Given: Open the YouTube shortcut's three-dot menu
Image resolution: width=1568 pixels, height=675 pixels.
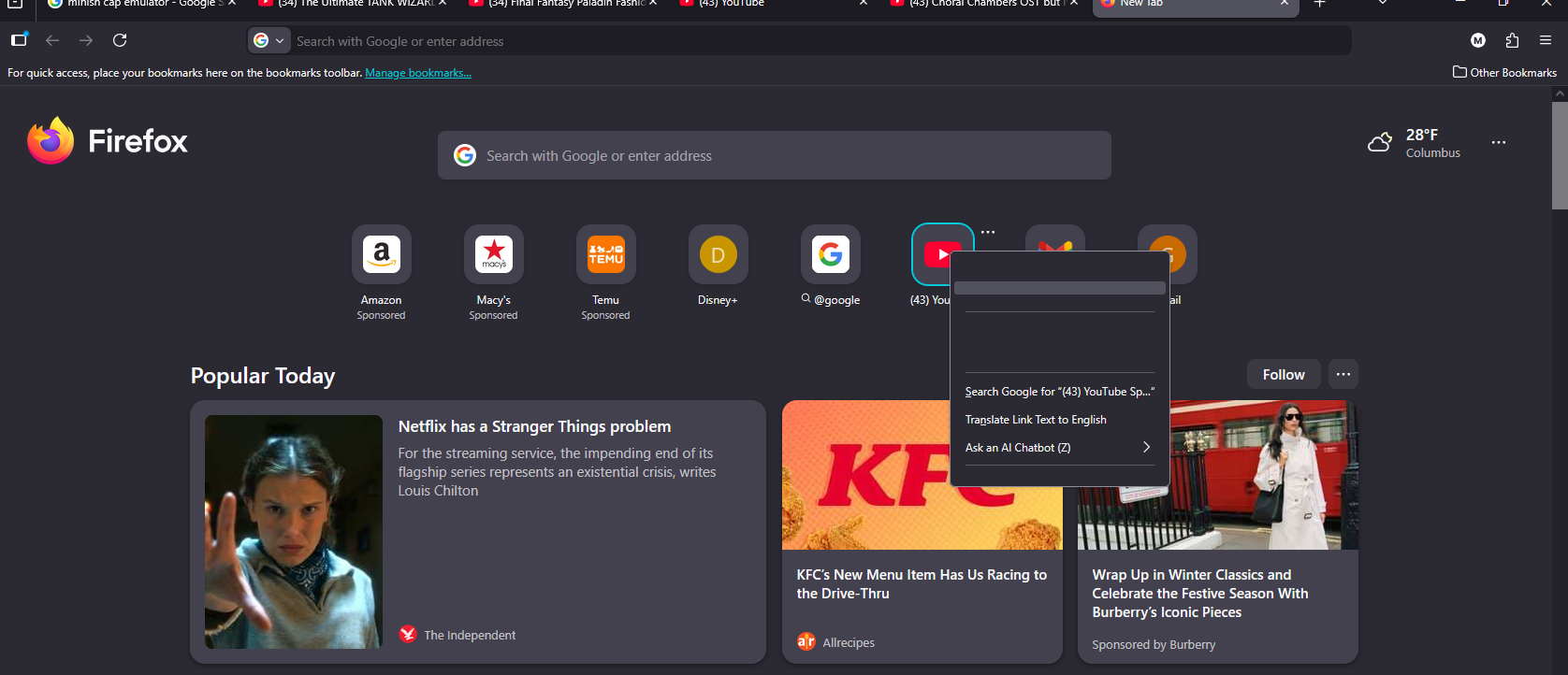Looking at the screenshot, I should [x=988, y=232].
